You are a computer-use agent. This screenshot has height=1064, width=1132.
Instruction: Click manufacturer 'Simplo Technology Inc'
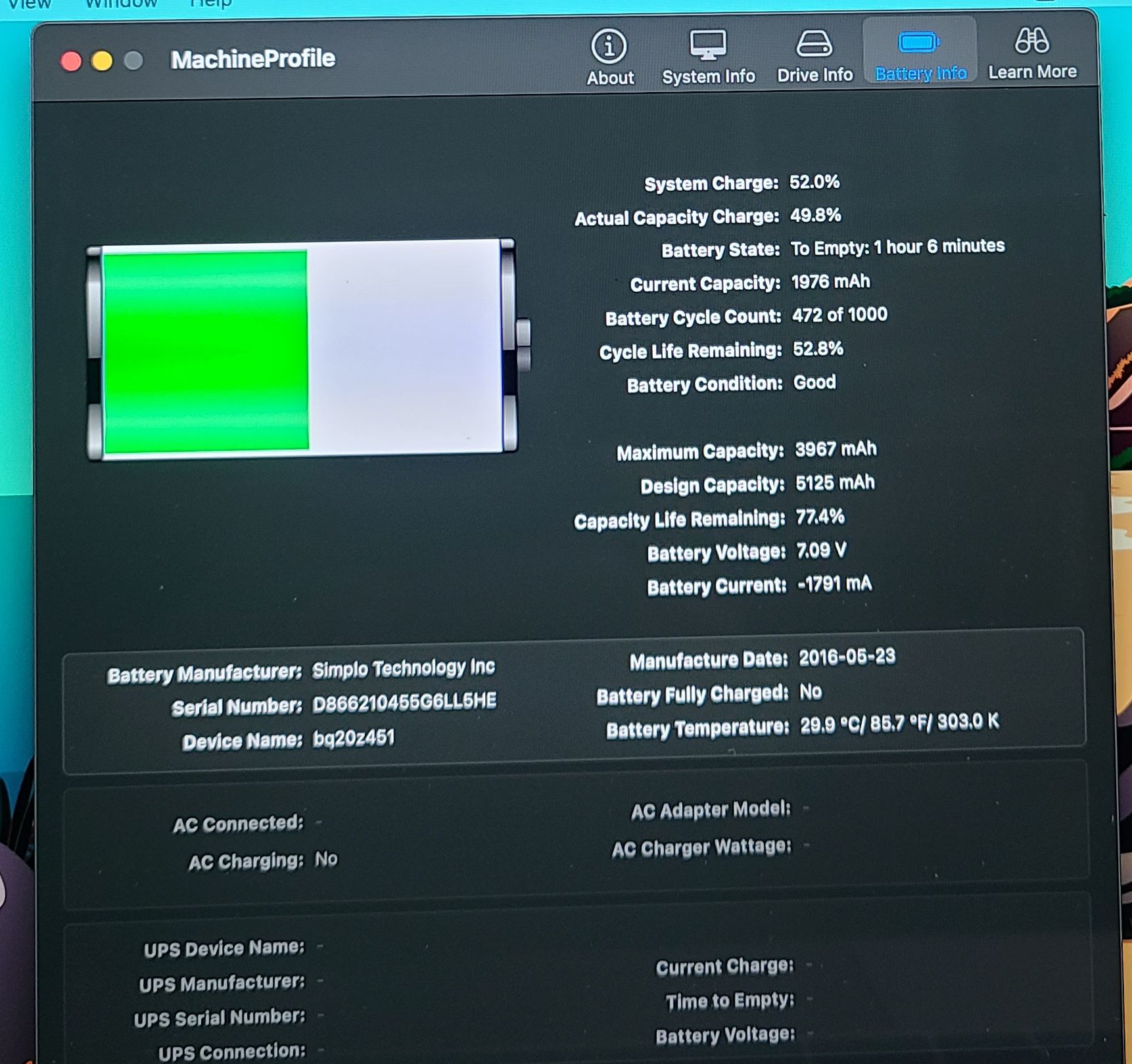coord(404,668)
